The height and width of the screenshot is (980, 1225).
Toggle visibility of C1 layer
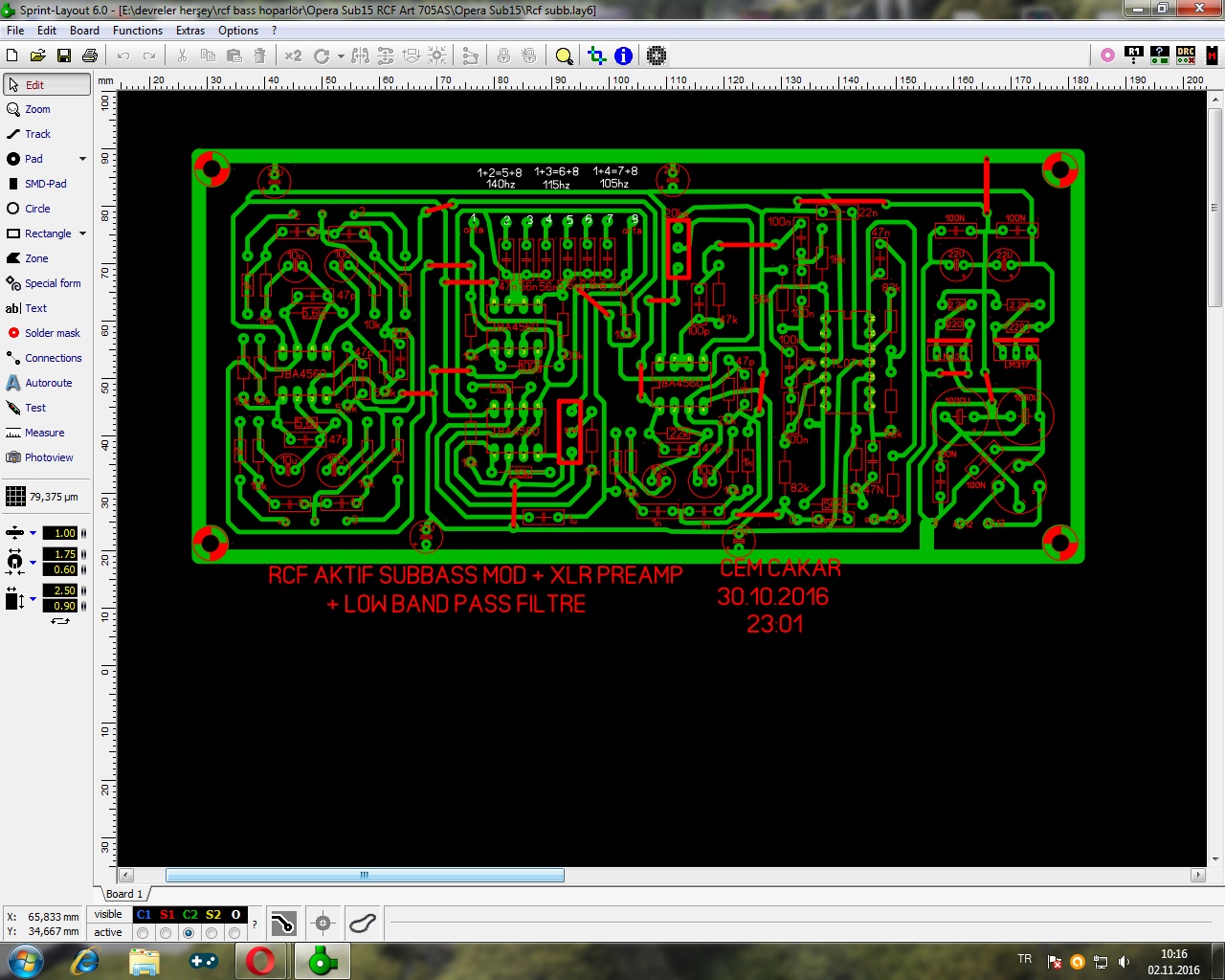pos(144,915)
